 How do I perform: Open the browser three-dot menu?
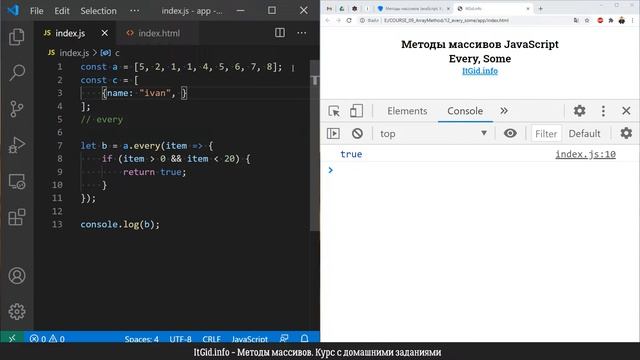(x=633, y=20)
